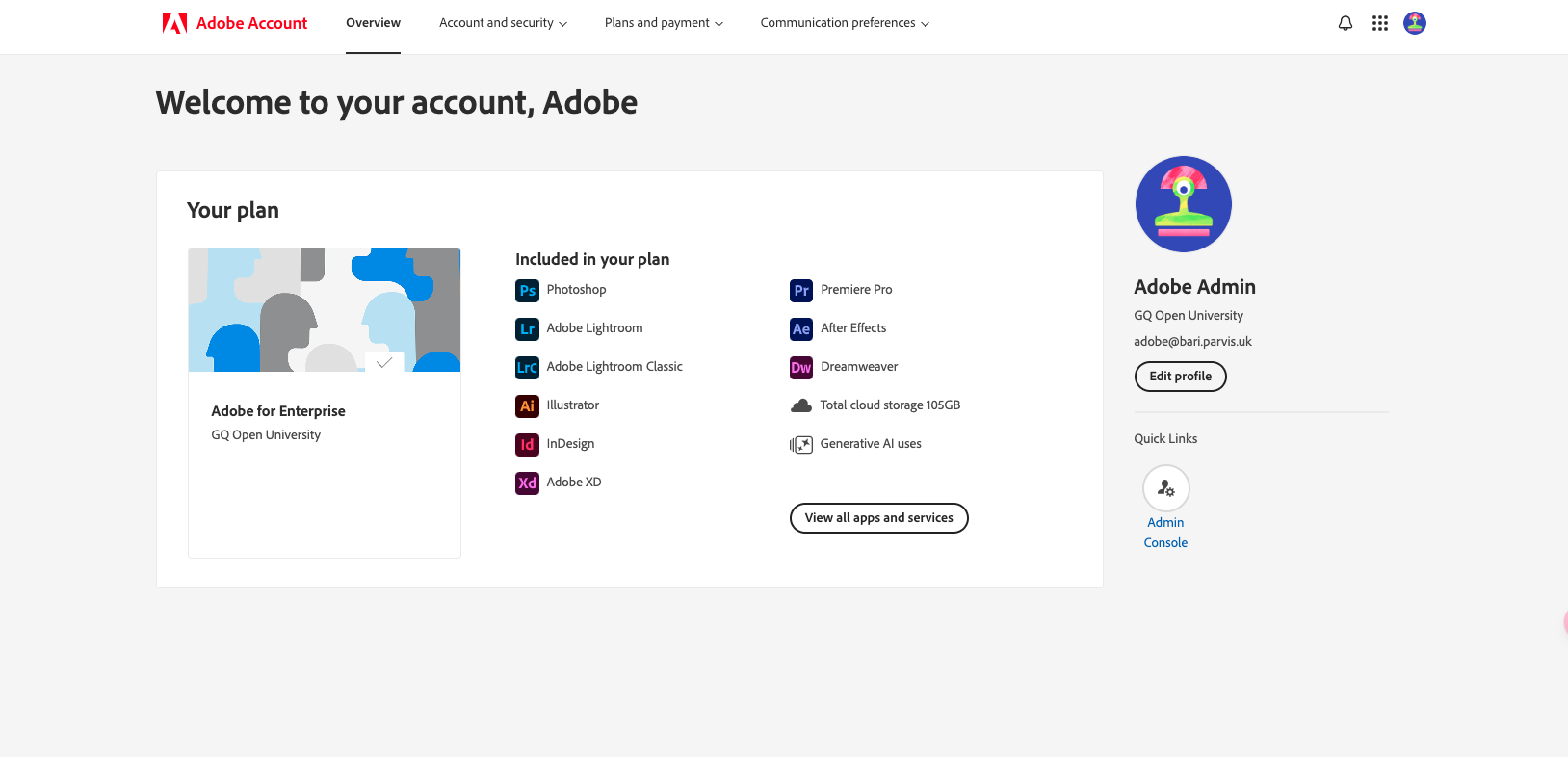The height and width of the screenshot is (757, 1568).
Task: Click the cloud storage icon
Action: point(801,405)
